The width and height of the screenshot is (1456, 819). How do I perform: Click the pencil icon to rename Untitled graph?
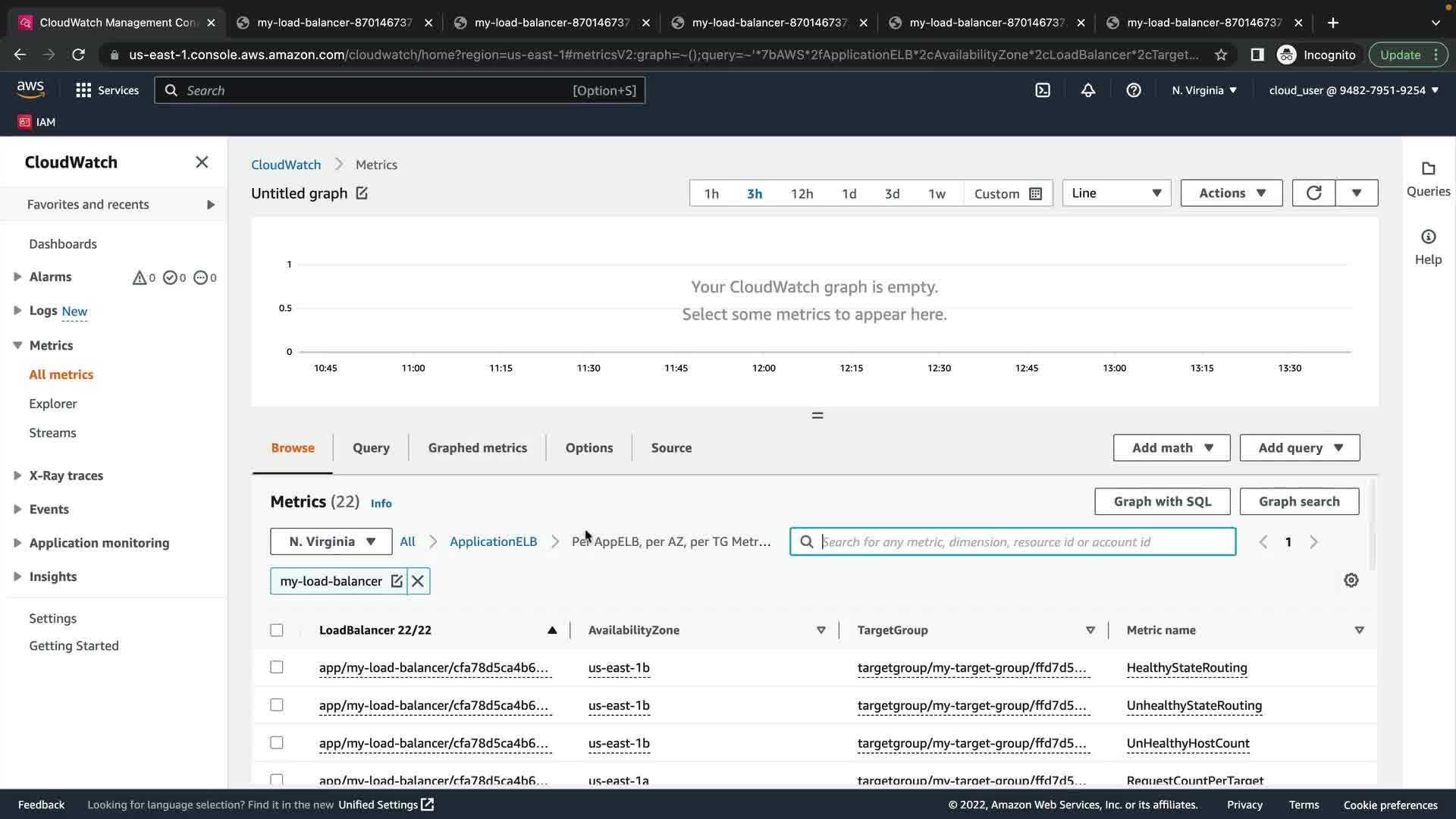[x=362, y=193]
